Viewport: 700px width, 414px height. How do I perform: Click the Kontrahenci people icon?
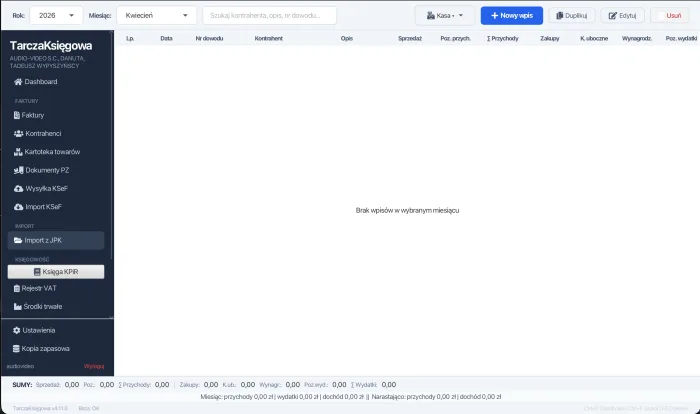tap(18, 133)
